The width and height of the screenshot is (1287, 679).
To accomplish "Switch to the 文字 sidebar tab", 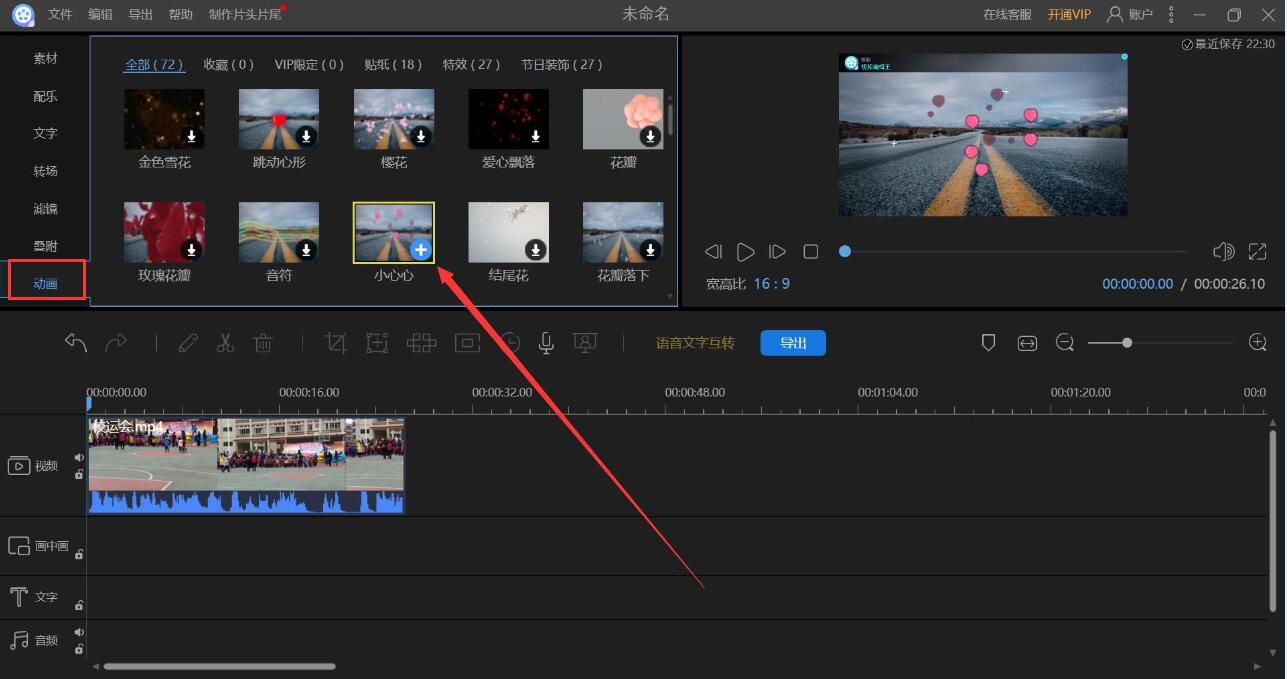I will (46, 133).
